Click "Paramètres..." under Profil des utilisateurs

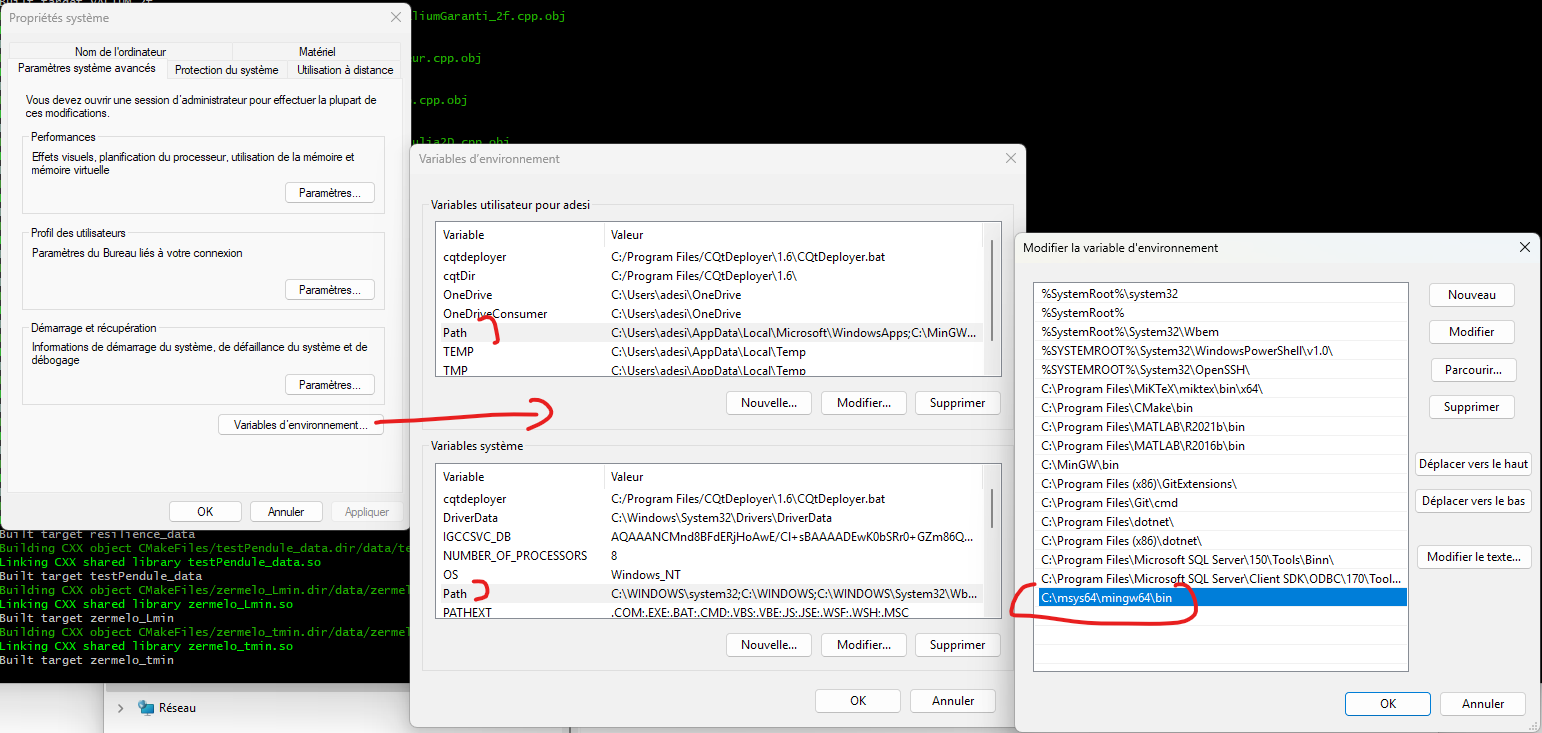[x=330, y=289]
